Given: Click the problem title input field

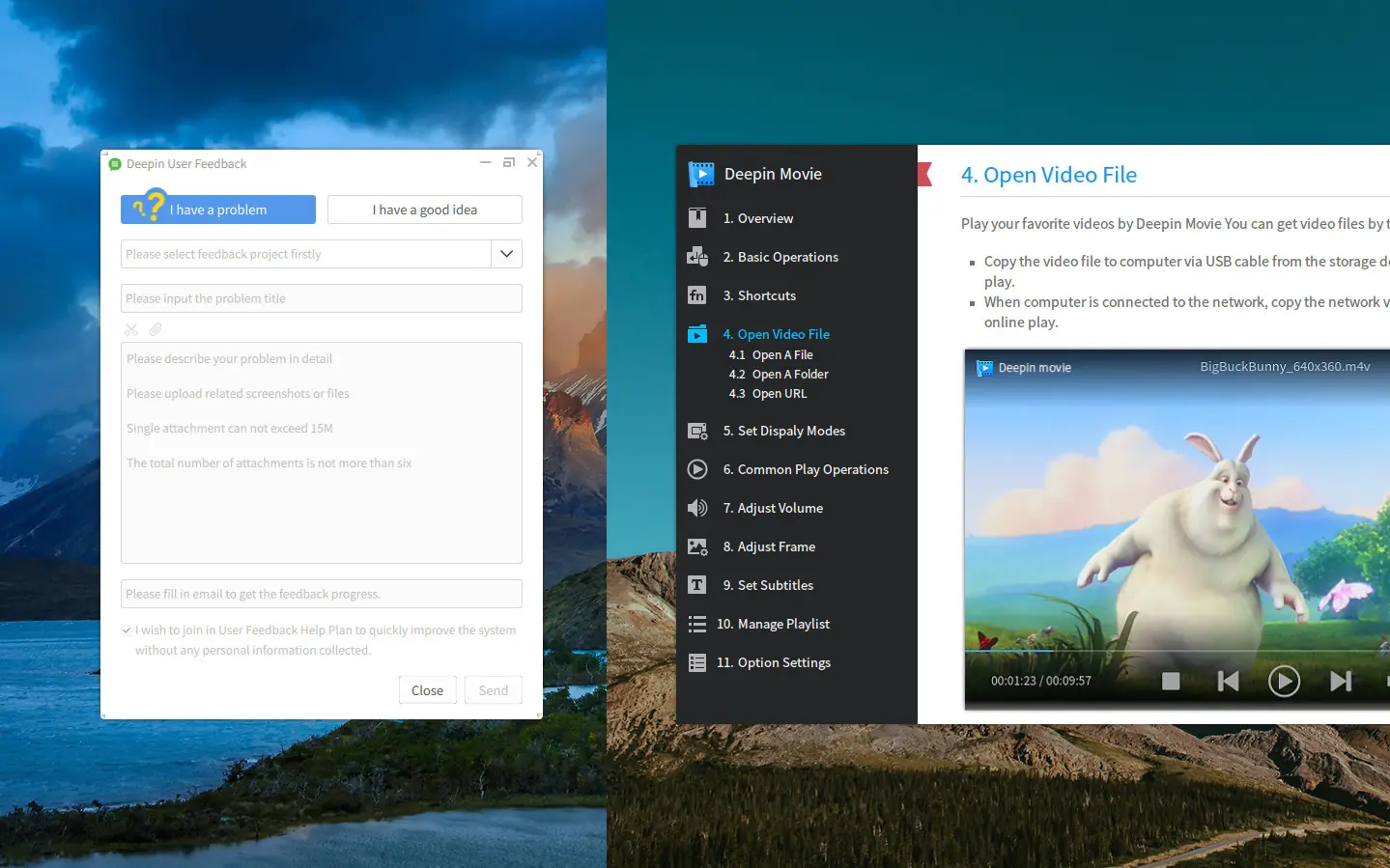Looking at the screenshot, I should [x=322, y=298].
